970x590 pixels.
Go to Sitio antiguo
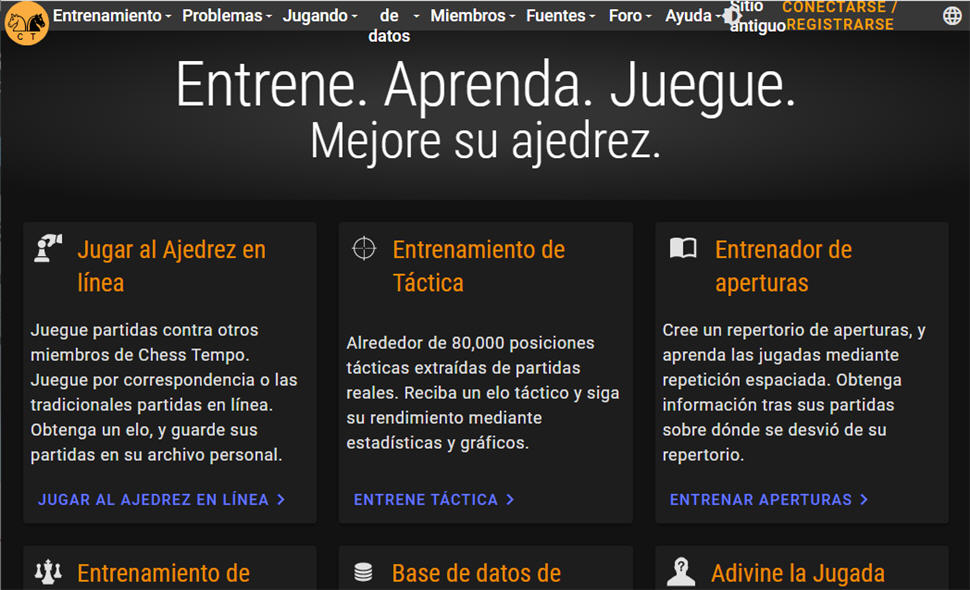tap(748, 16)
